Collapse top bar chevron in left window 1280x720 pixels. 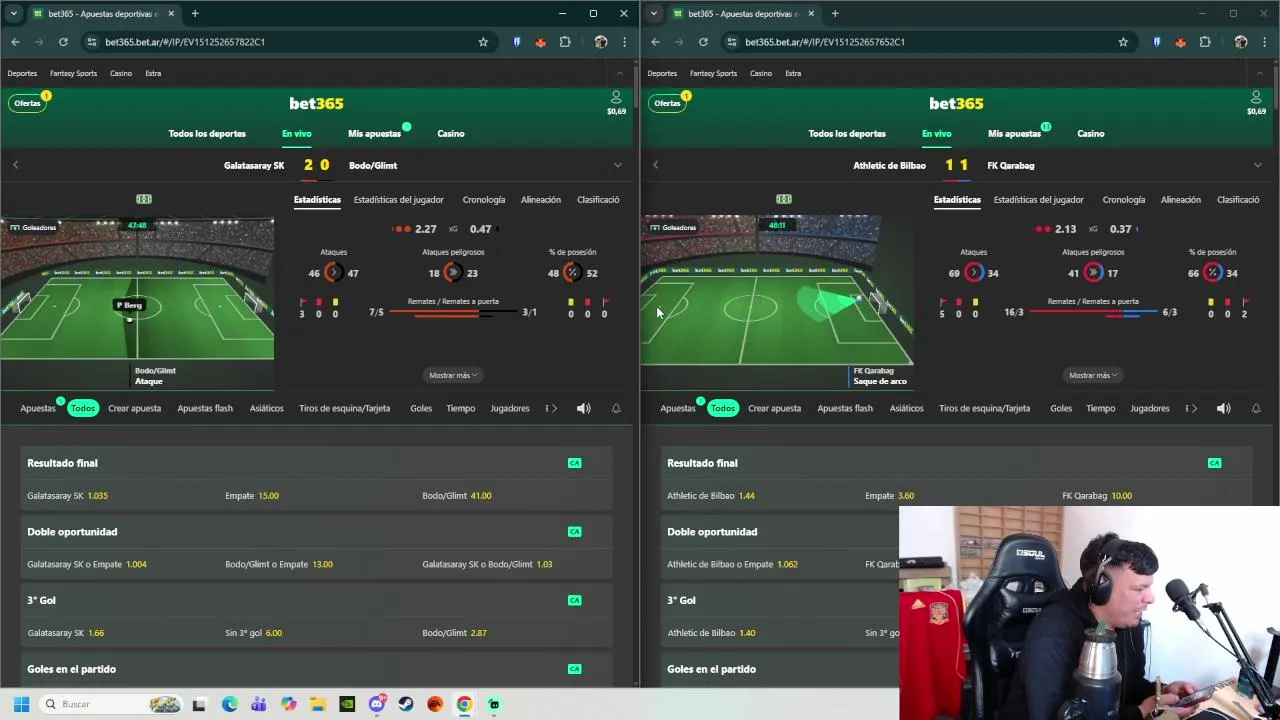tap(619, 73)
